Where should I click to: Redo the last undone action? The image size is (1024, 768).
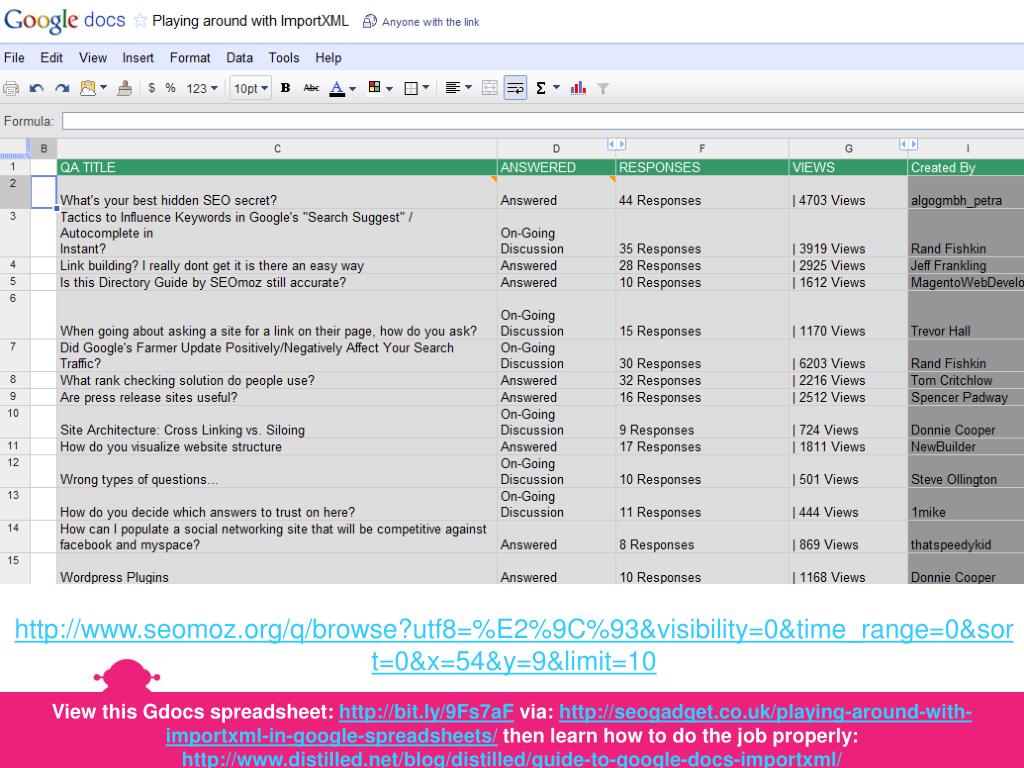pyautogui.click(x=62, y=88)
